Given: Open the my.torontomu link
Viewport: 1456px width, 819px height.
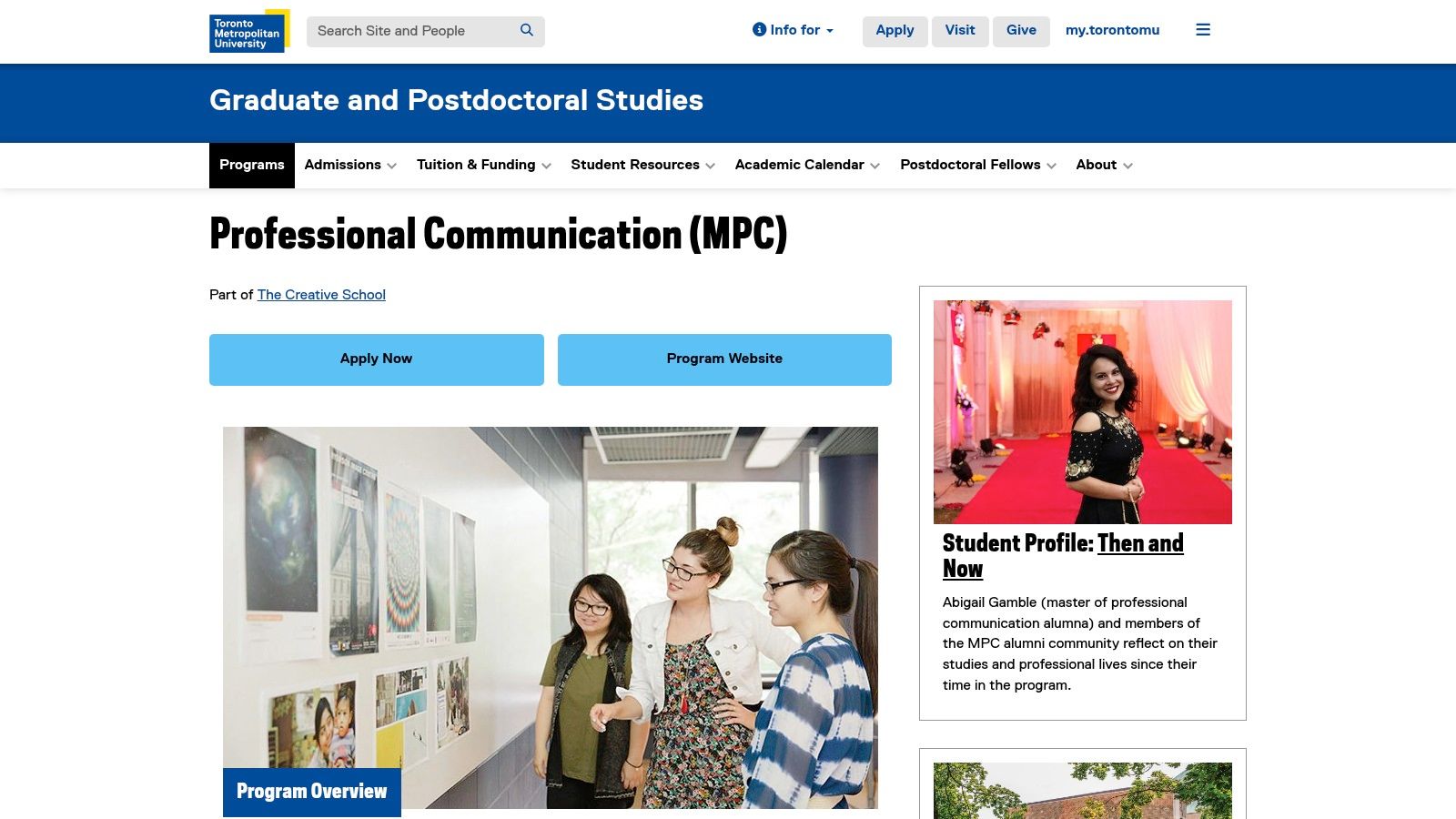Looking at the screenshot, I should click(x=1112, y=30).
